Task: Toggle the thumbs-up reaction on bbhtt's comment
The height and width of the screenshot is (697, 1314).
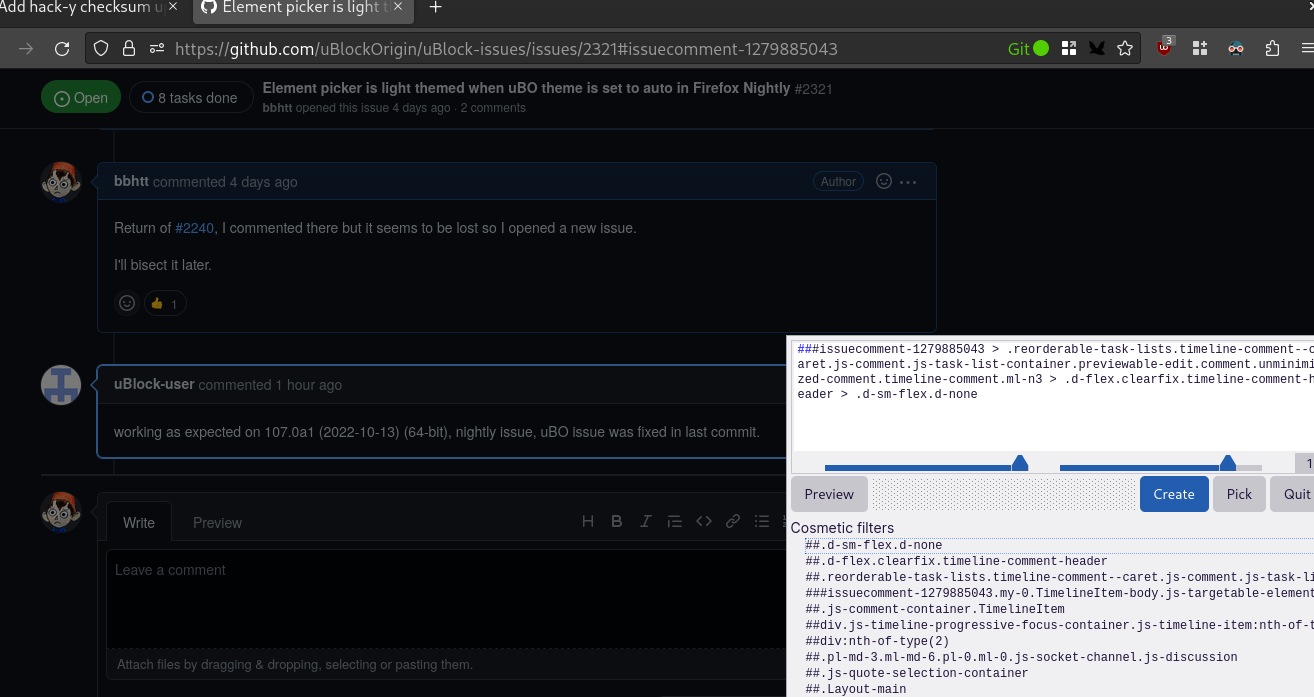Action: [x=164, y=303]
